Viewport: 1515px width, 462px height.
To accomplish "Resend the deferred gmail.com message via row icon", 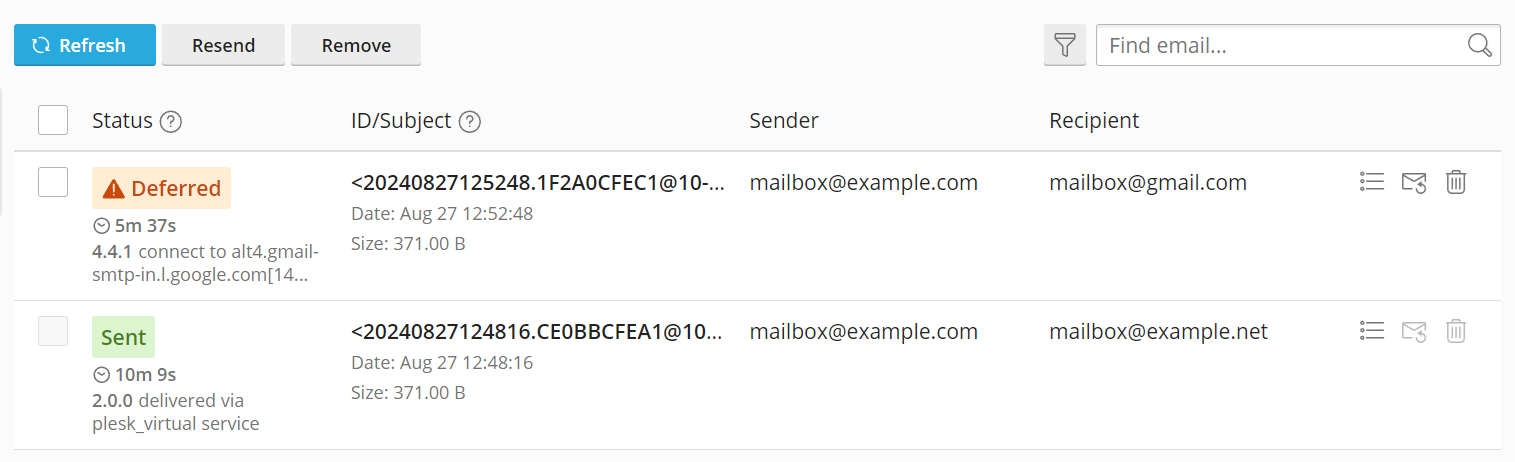I will [1414, 182].
